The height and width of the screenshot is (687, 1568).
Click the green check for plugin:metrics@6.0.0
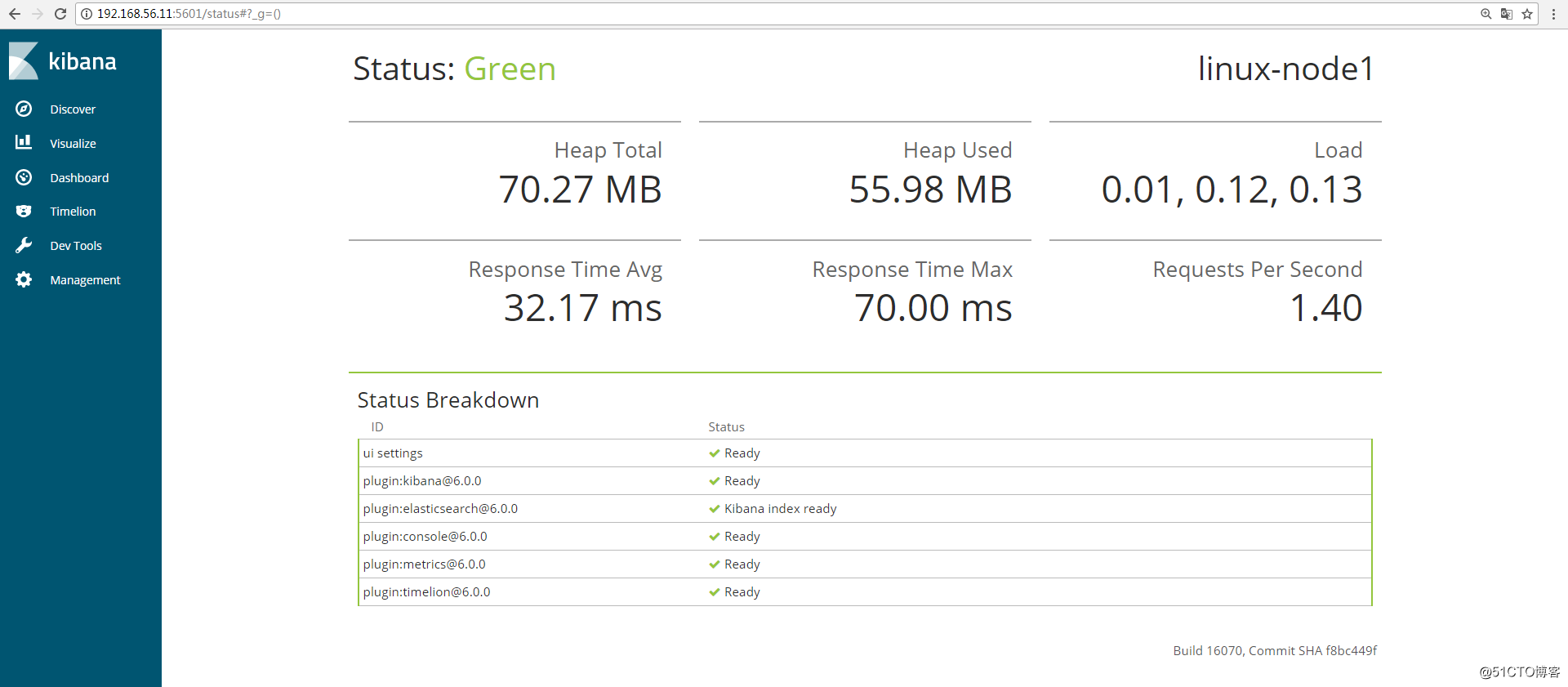pos(715,564)
